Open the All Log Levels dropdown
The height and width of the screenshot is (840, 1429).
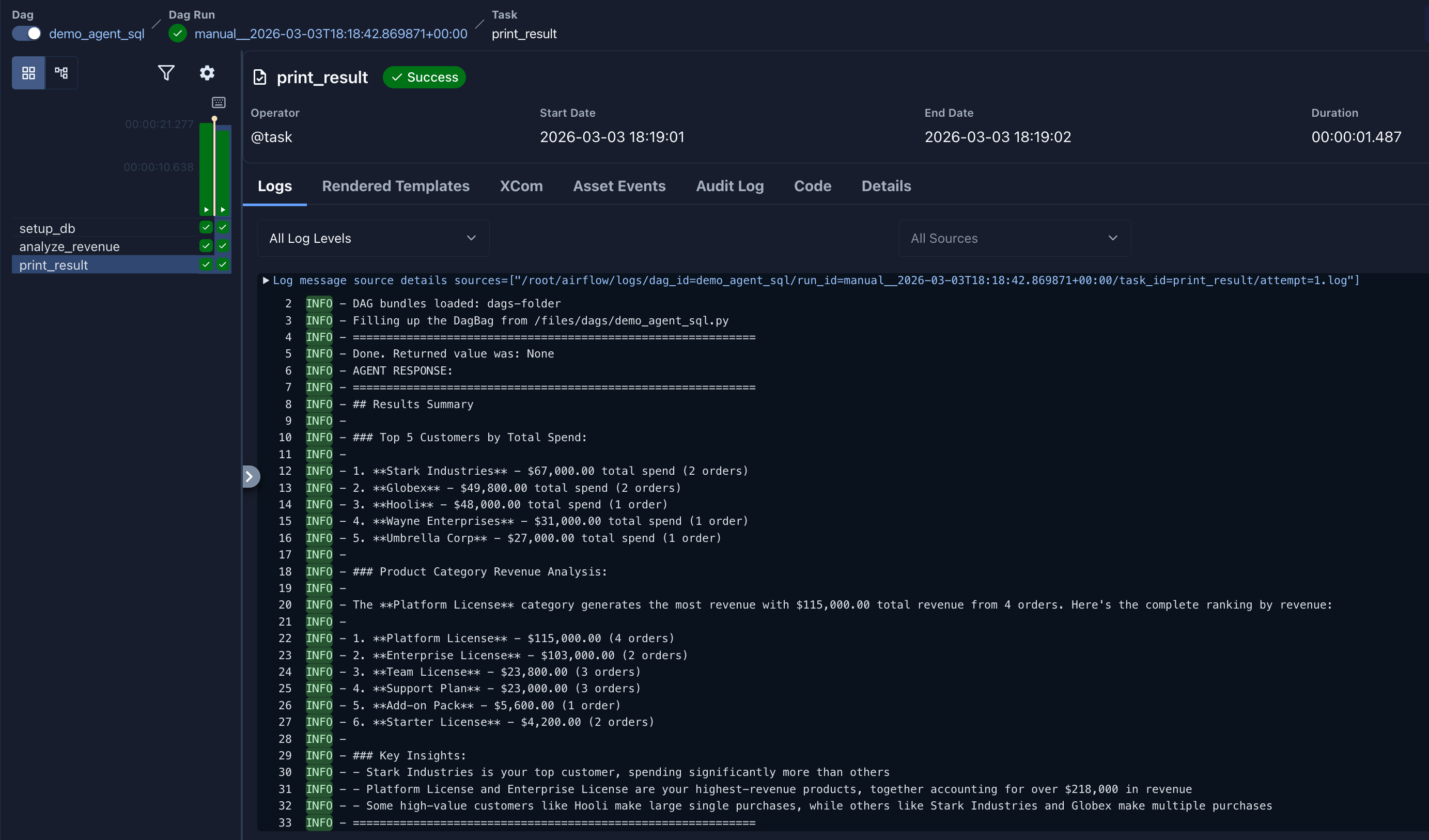point(371,238)
